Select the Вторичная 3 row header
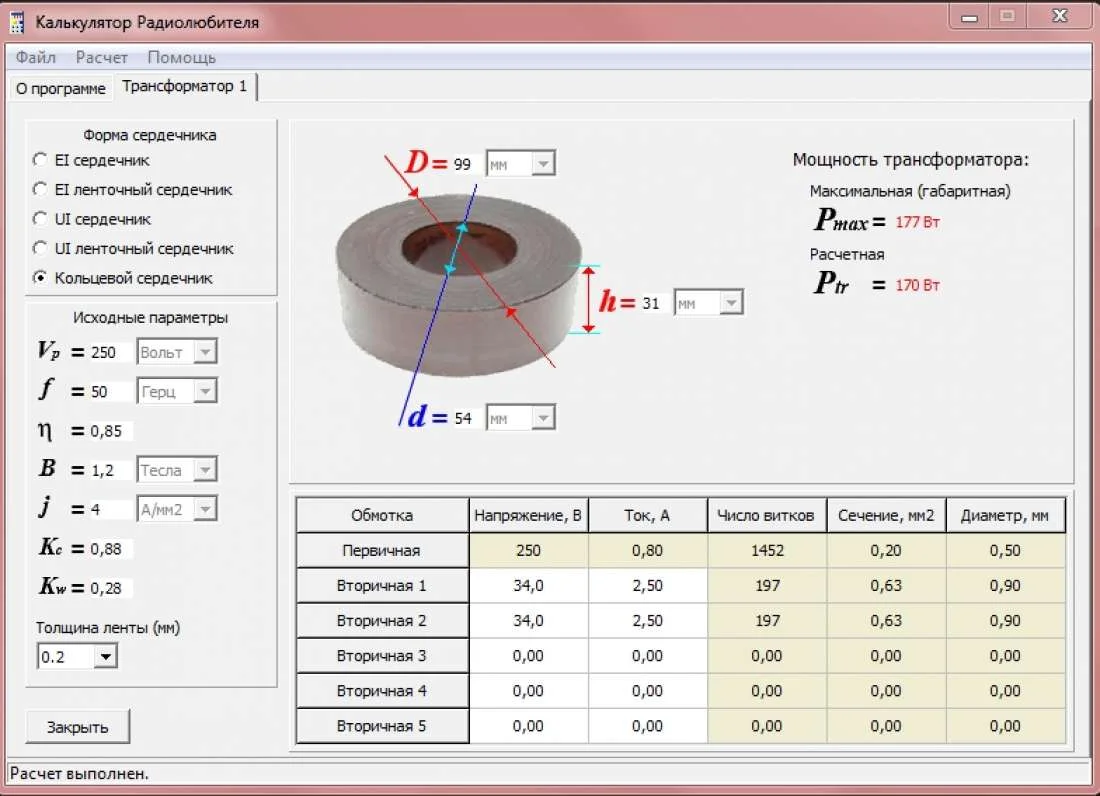This screenshot has width=1100, height=796. [382, 656]
